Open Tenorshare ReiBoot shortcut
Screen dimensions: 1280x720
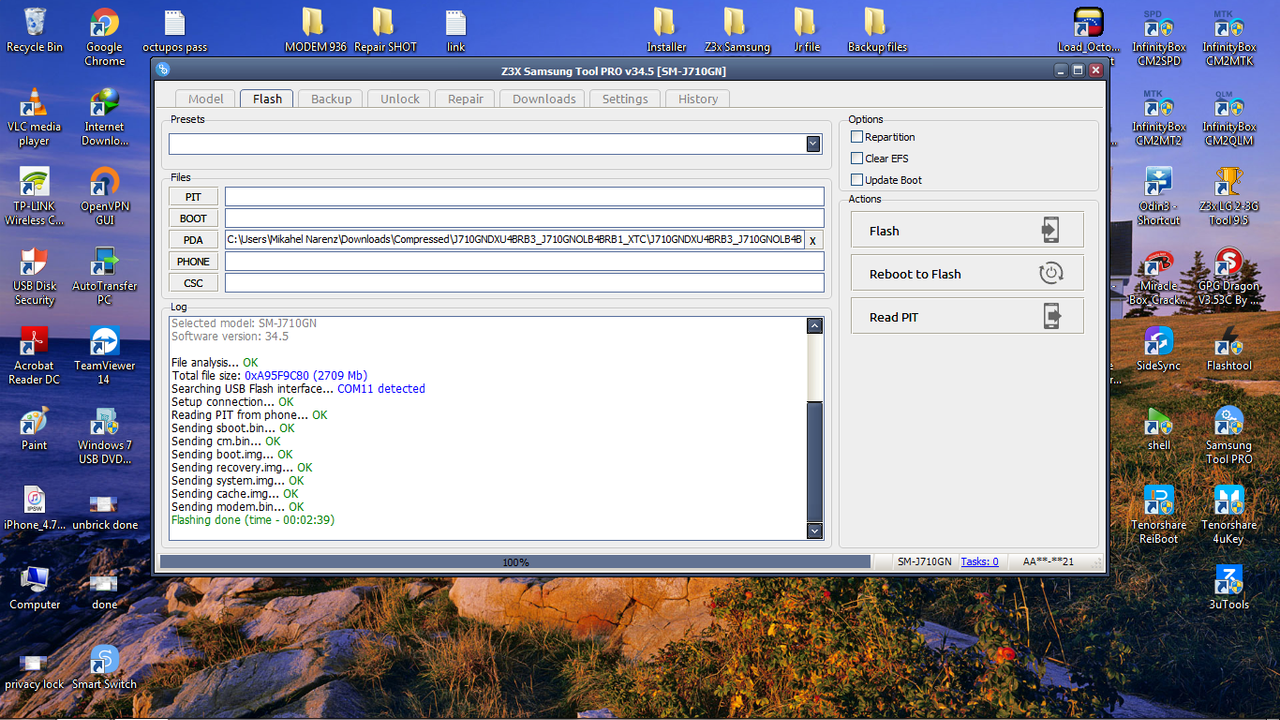(x=1158, y=515)
